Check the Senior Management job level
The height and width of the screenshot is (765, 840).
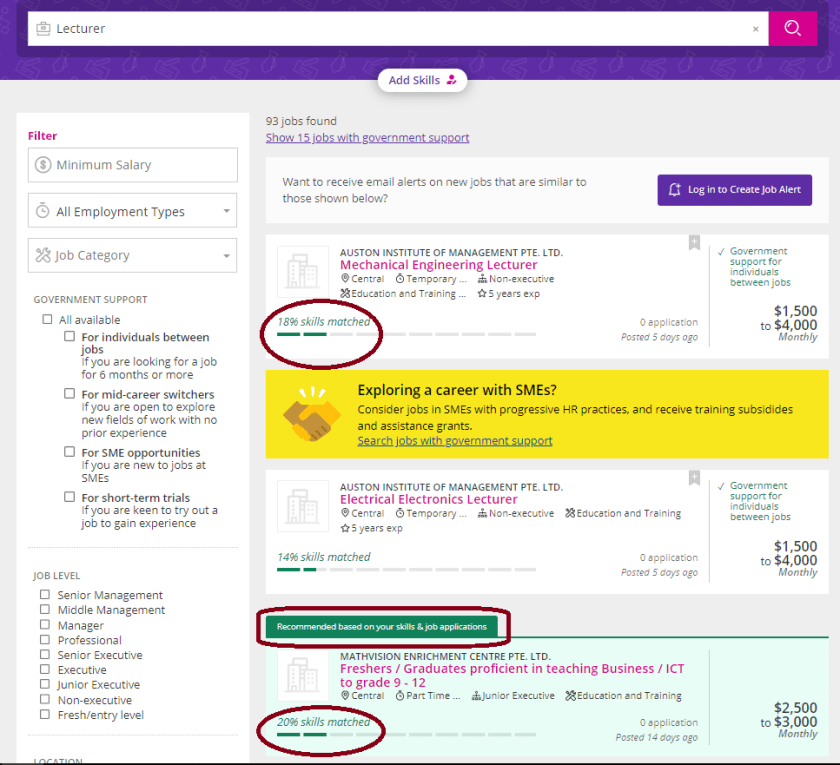45,595
